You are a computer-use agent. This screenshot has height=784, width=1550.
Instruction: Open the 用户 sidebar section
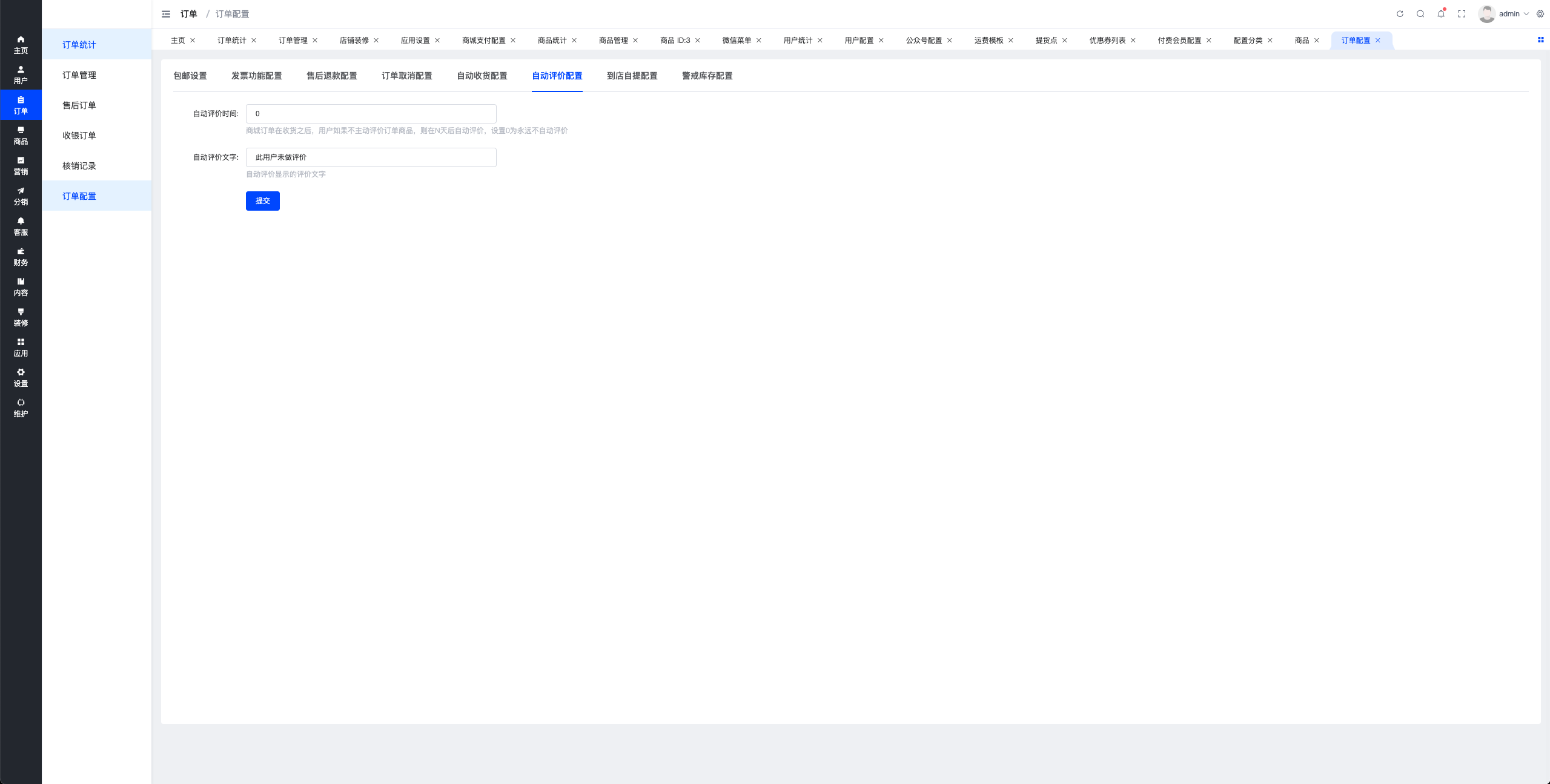pyautogui.click(x=21, y=75)
